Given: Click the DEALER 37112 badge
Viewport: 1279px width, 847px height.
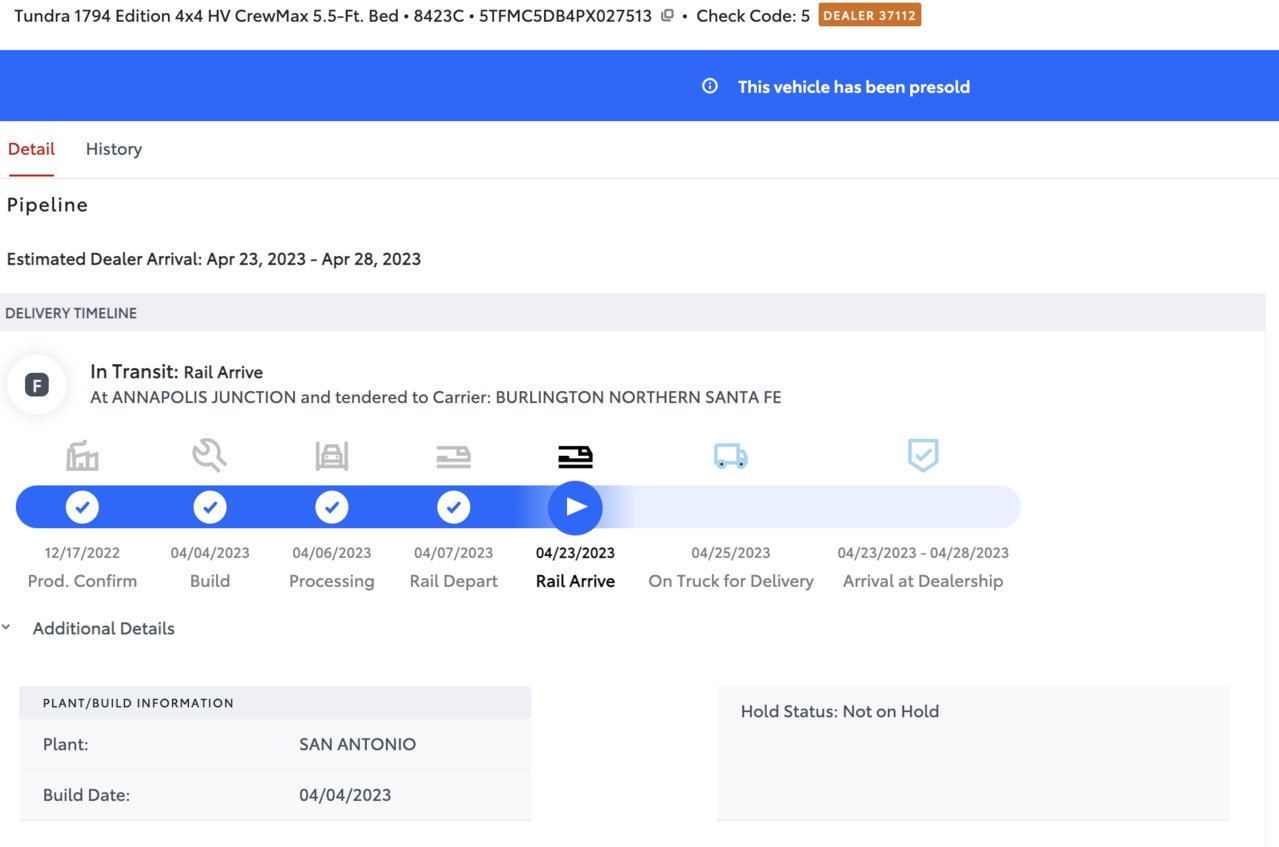Looking at the screenshot, I should [x=869, y=15].
